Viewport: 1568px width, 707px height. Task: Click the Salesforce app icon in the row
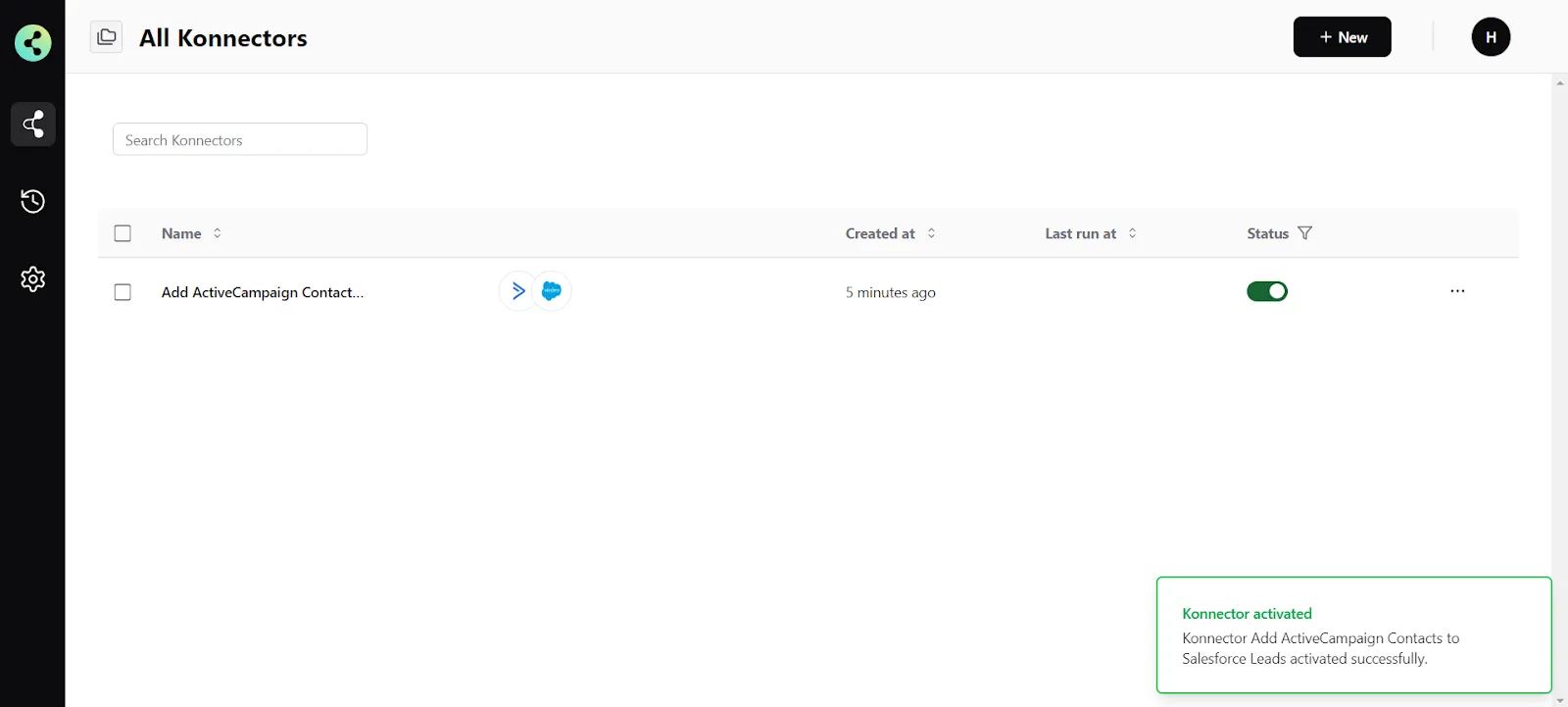click(552, 291)
